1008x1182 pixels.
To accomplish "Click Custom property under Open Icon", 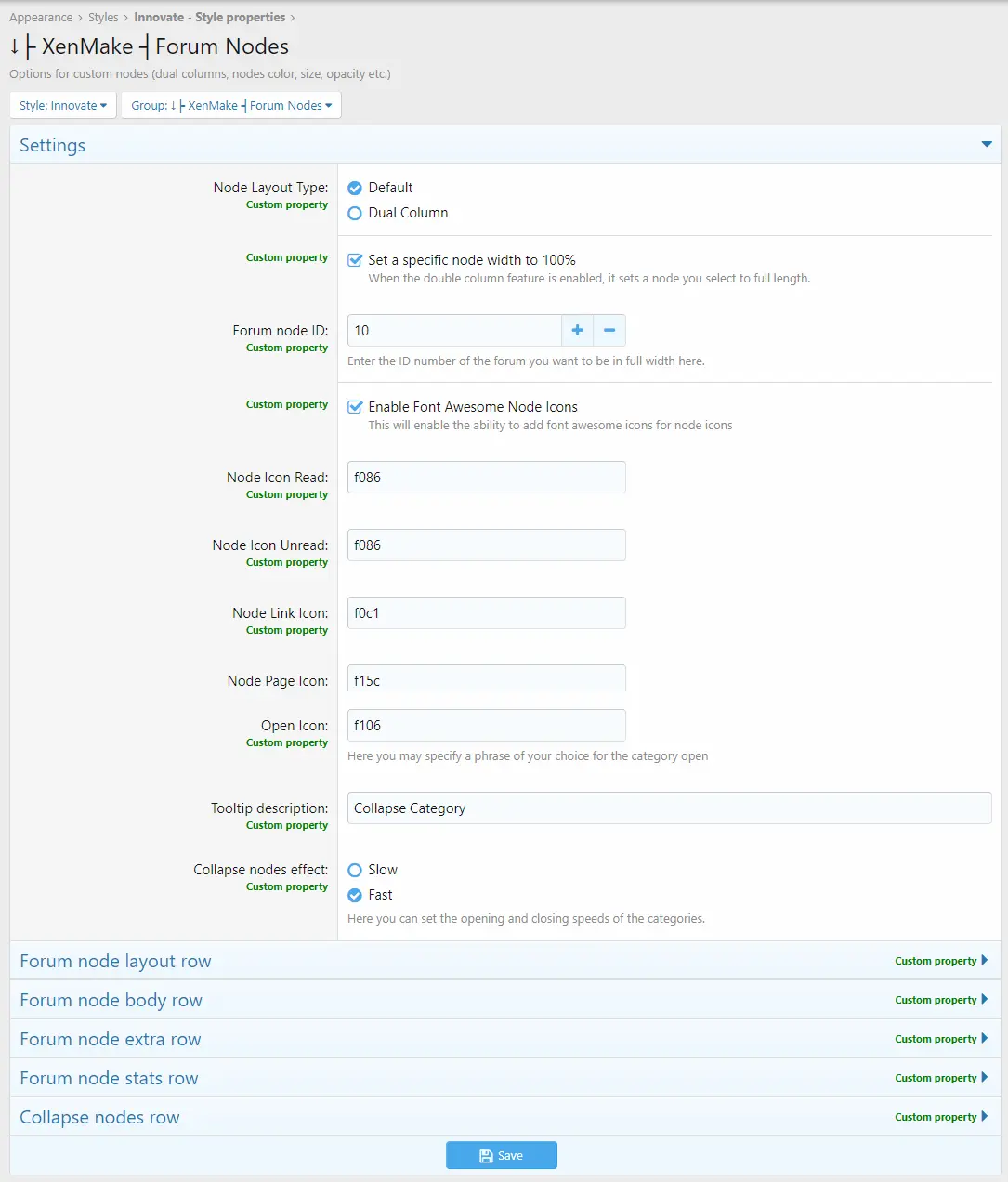I will tap(287, 742).
